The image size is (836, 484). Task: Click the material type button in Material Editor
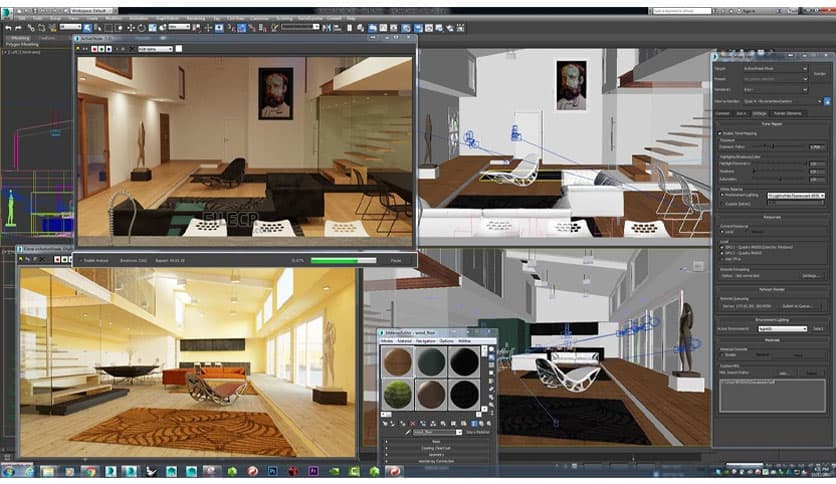click(x=478, y=432)
